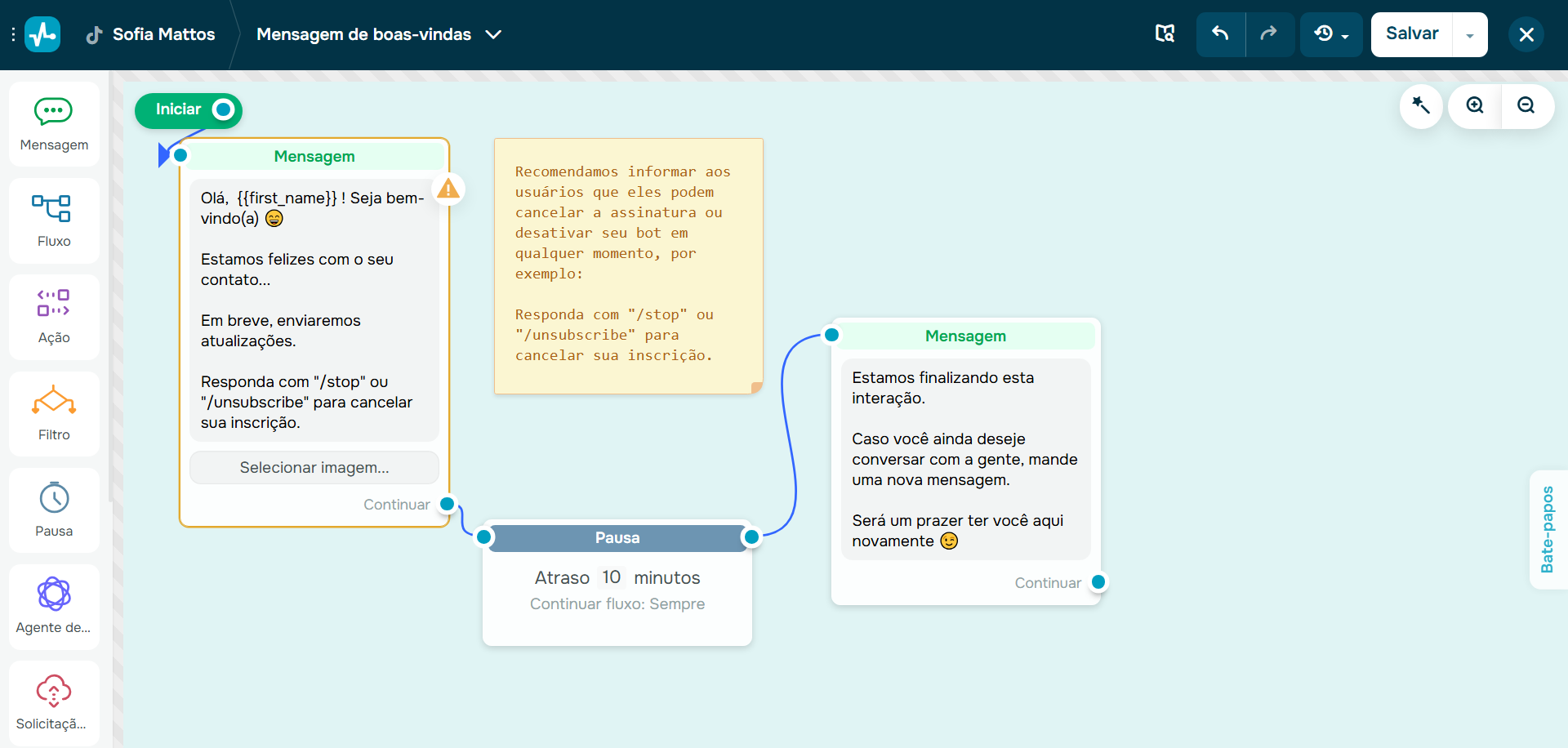This screenshot has height=748, width=1568.
Task: Select the Pausa block in the sidebar
Action: tap(53, 510)
